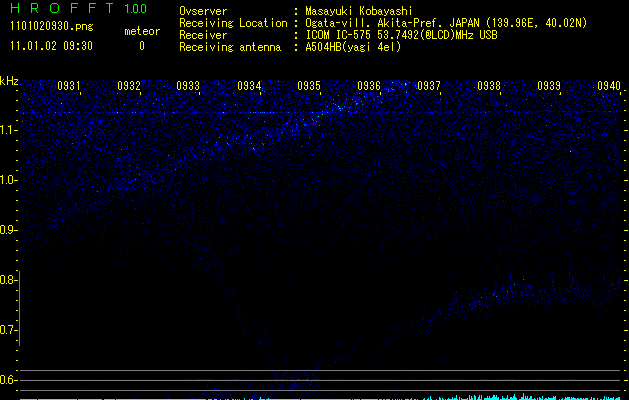Screen dimensions: 629x400
Task: Click the kHz axis unit label
Action: click(x=9, y=81)
